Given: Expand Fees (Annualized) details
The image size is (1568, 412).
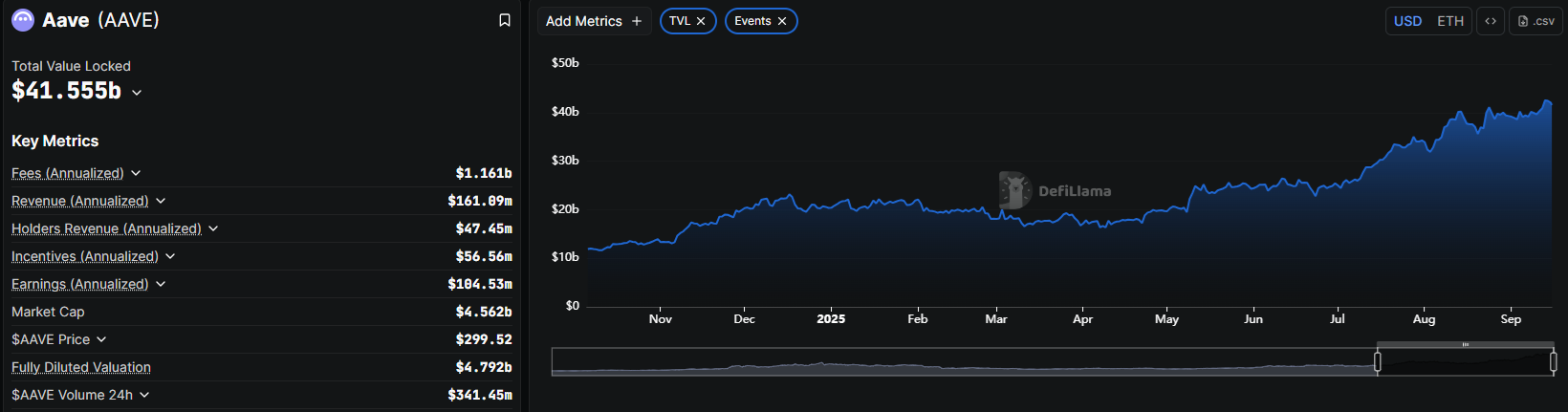Looking at the screenshot, I should [136, 173].
